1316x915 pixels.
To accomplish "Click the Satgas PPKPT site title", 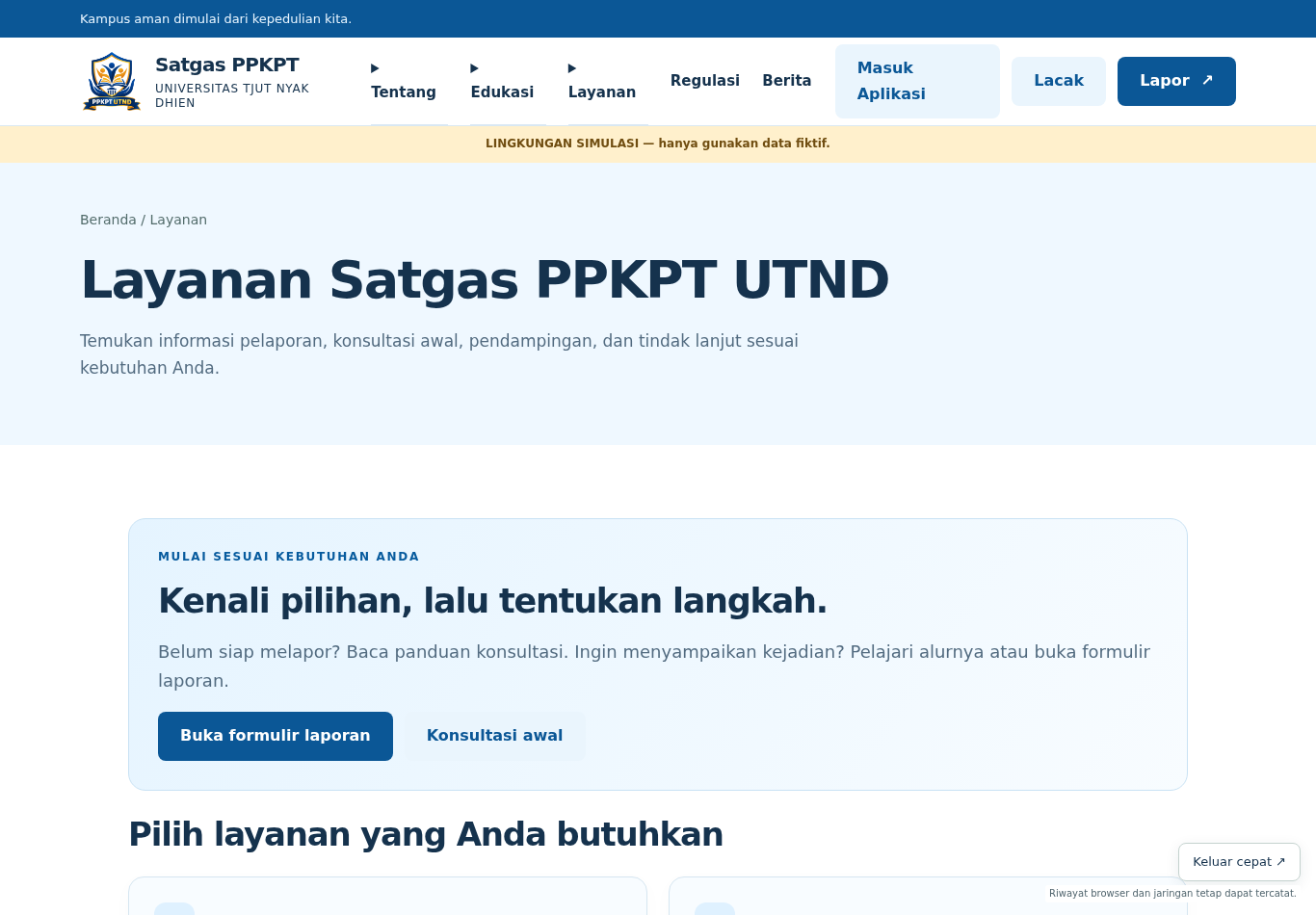I will 227,65.
